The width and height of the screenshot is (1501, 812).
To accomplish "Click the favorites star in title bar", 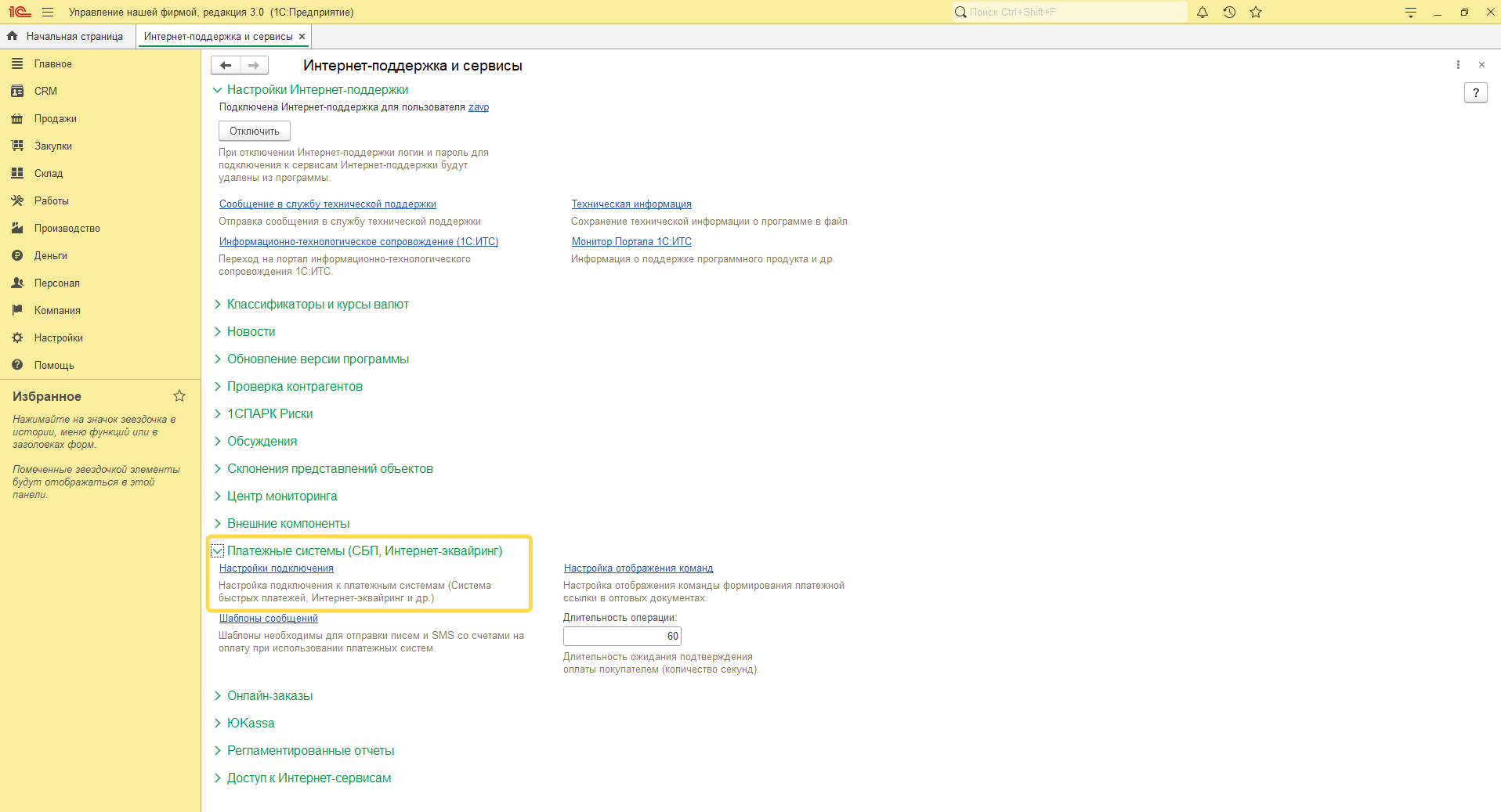I will [x=1256, y=13].
